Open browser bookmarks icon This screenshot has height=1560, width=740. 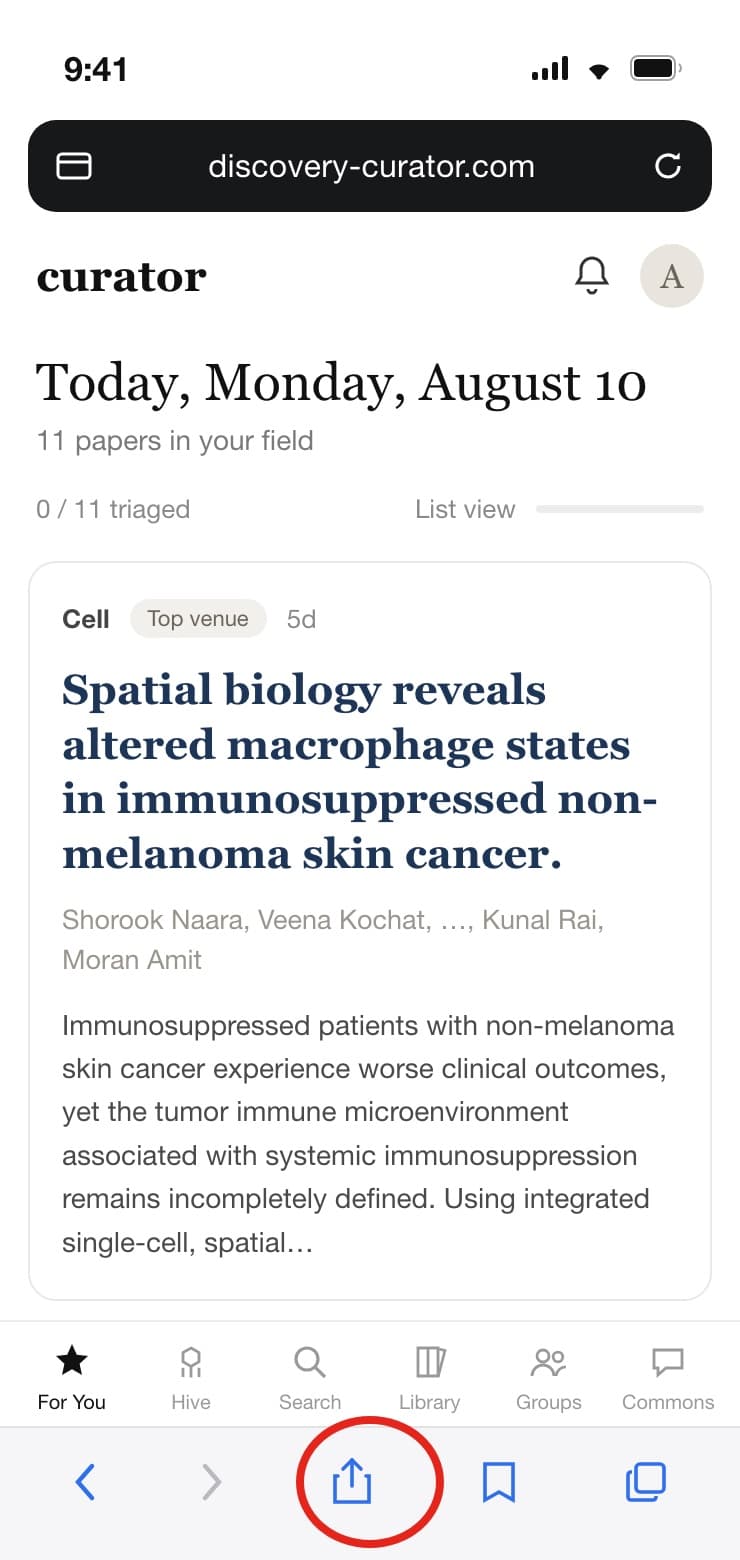point(499,1482)
